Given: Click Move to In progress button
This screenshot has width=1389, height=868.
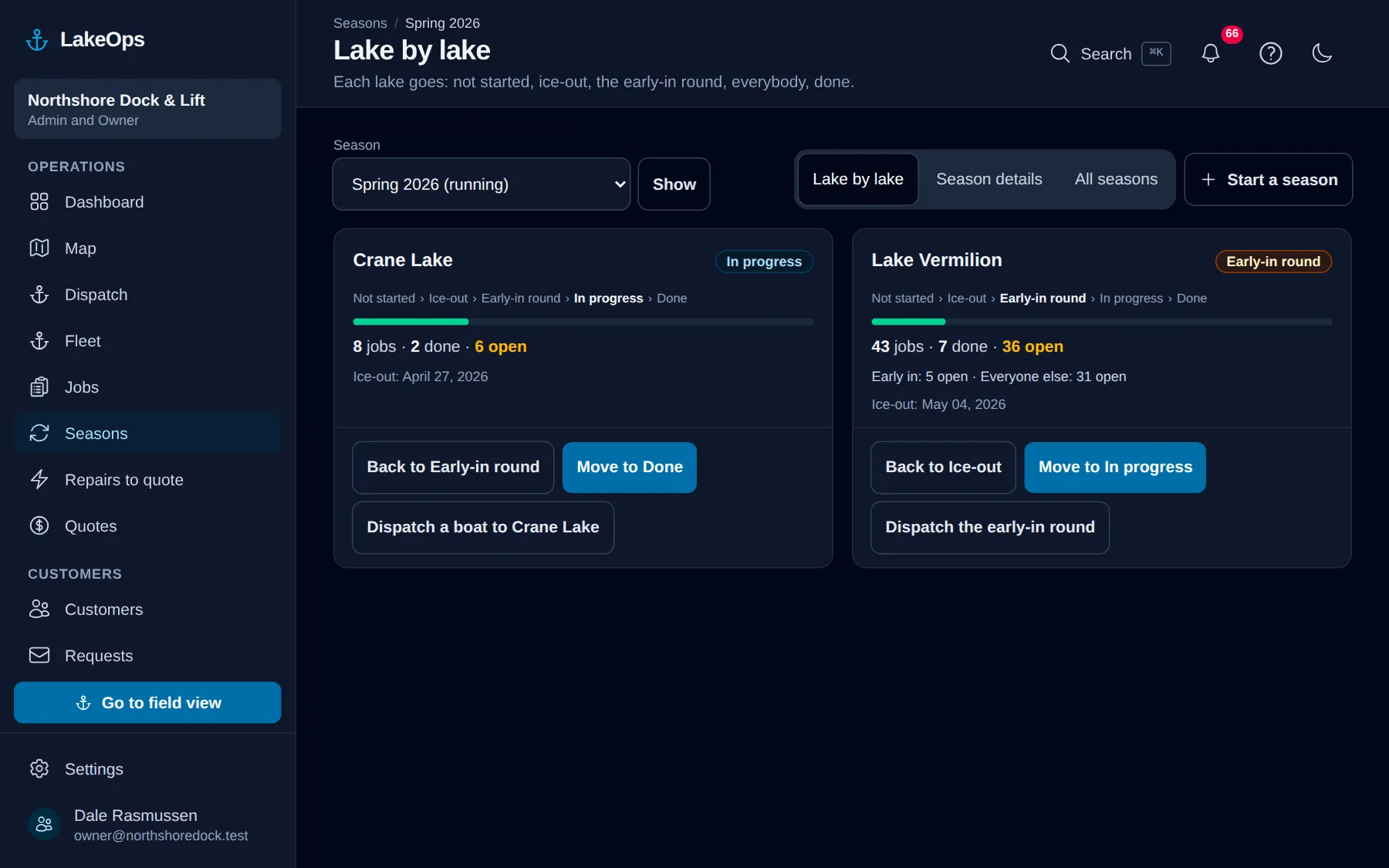Looking at the screenshot, I should click(x=1115, y=468).
